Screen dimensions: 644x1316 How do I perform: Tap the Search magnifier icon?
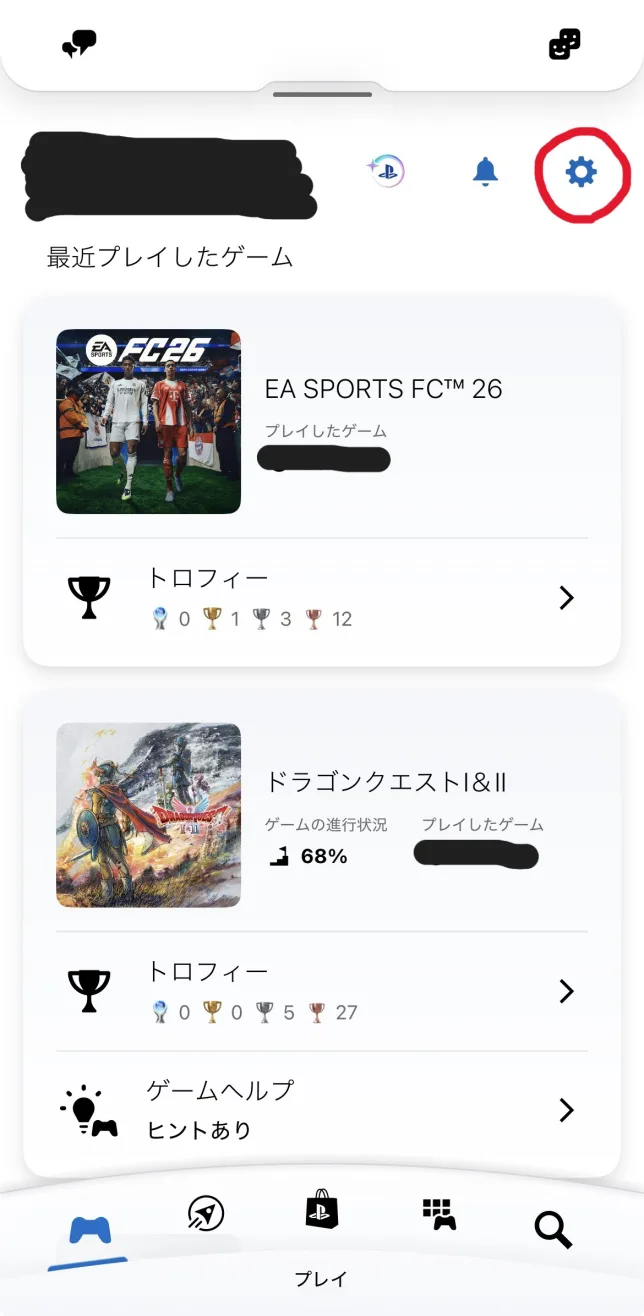(x=552, y=1229)
